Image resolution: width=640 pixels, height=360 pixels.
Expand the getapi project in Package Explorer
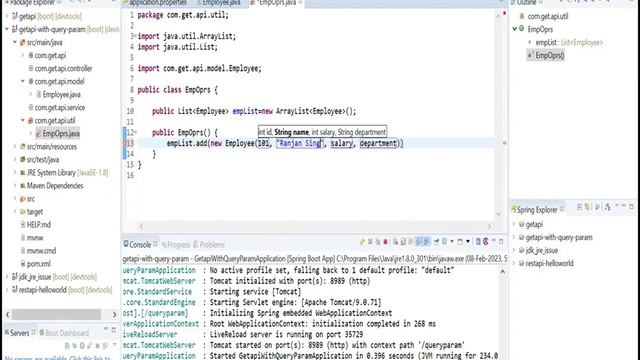[7, 16]
